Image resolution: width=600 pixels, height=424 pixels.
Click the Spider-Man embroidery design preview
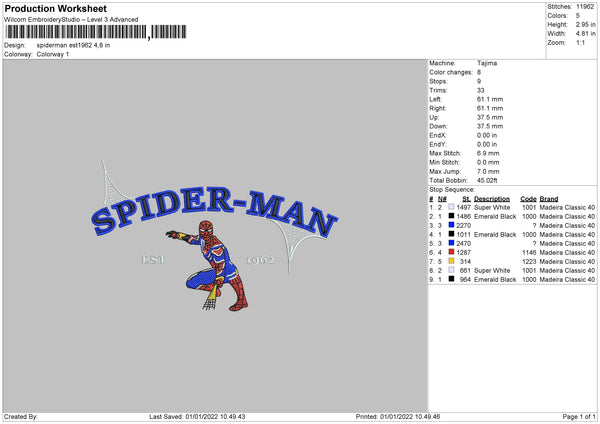(214, 235)
